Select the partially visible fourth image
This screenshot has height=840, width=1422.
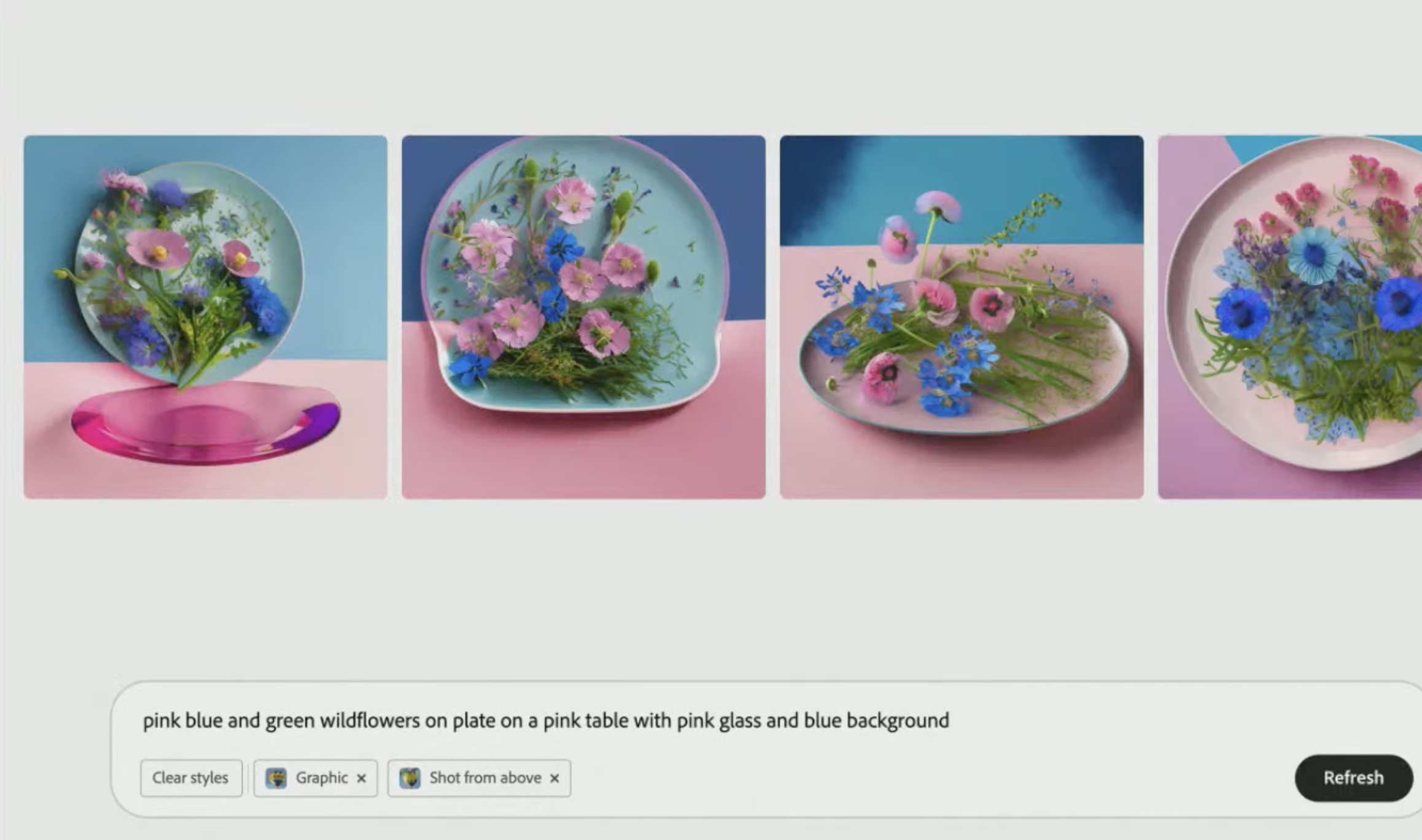pos(1289,317)
